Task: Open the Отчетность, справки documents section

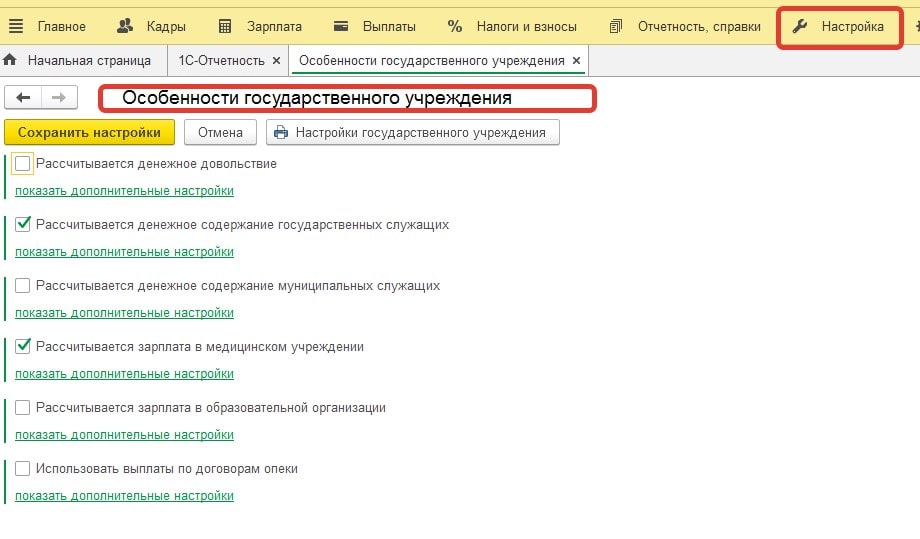Action: [616, 26]
